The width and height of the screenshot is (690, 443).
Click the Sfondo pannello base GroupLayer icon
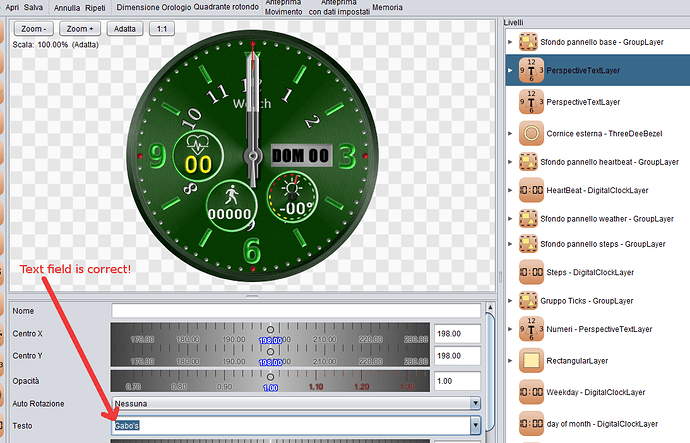pos(528,42)
